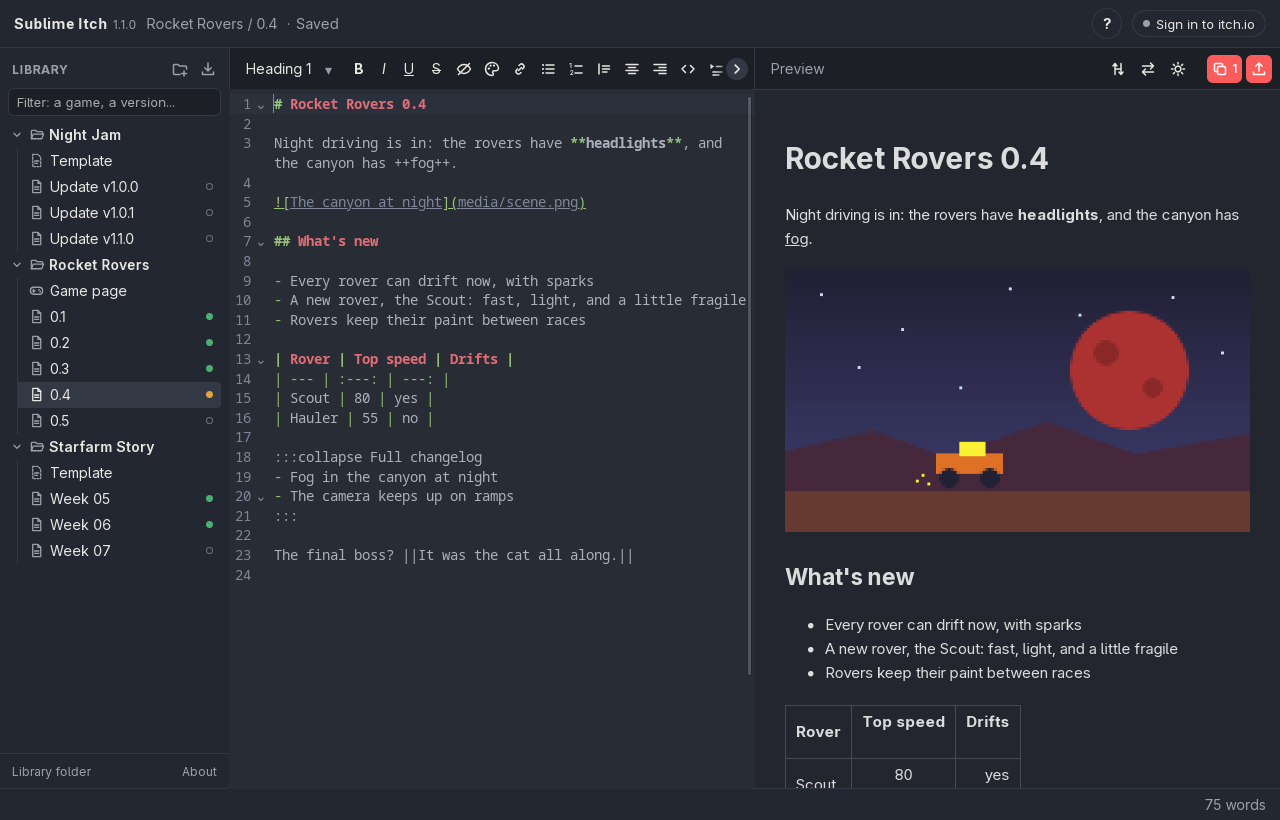Align text left

(604, 69)
